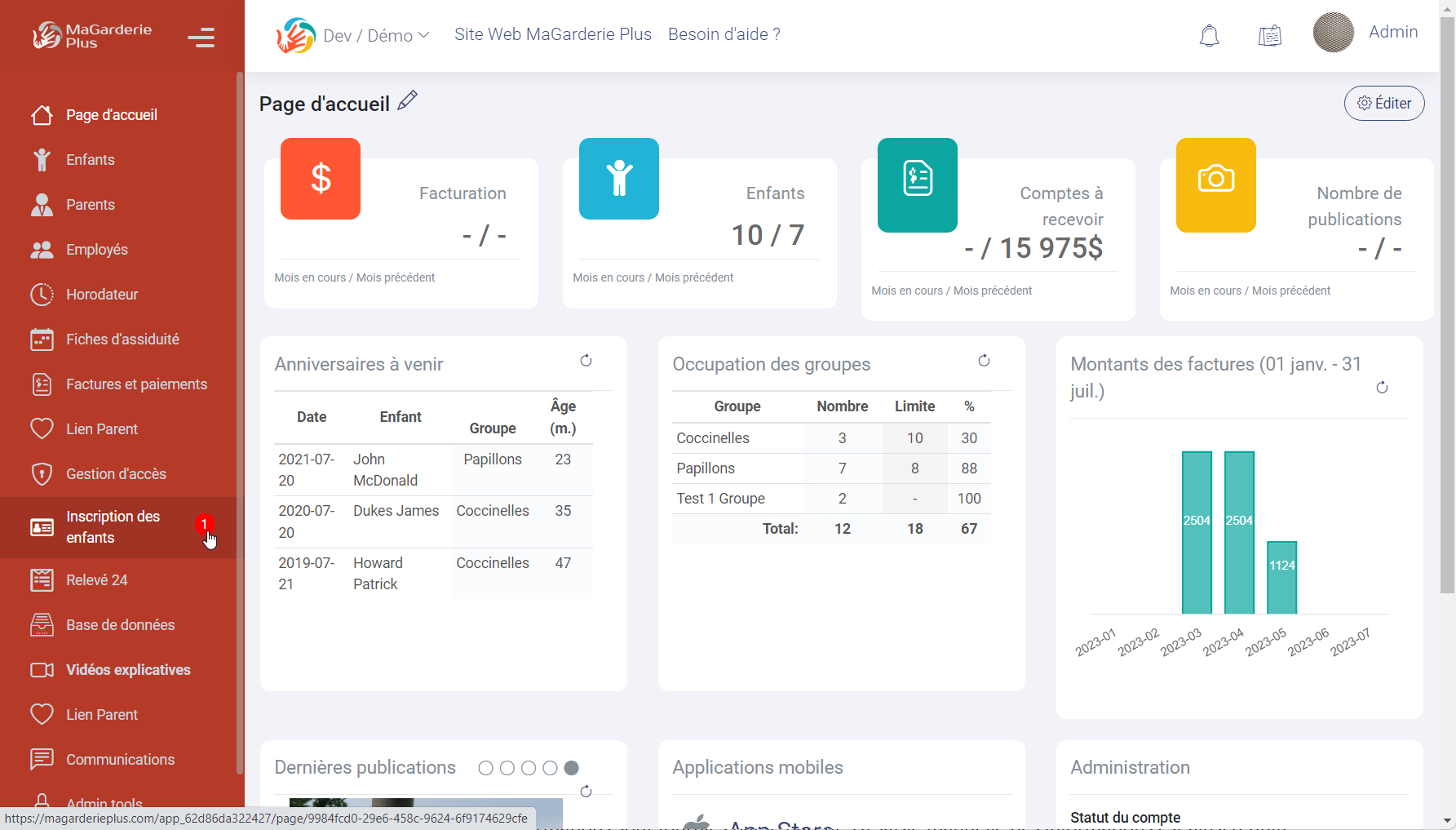Click the yellow camera publications icon
Screen dimensions: 1456x830
pyautogui.click(x=1215, y=184)
